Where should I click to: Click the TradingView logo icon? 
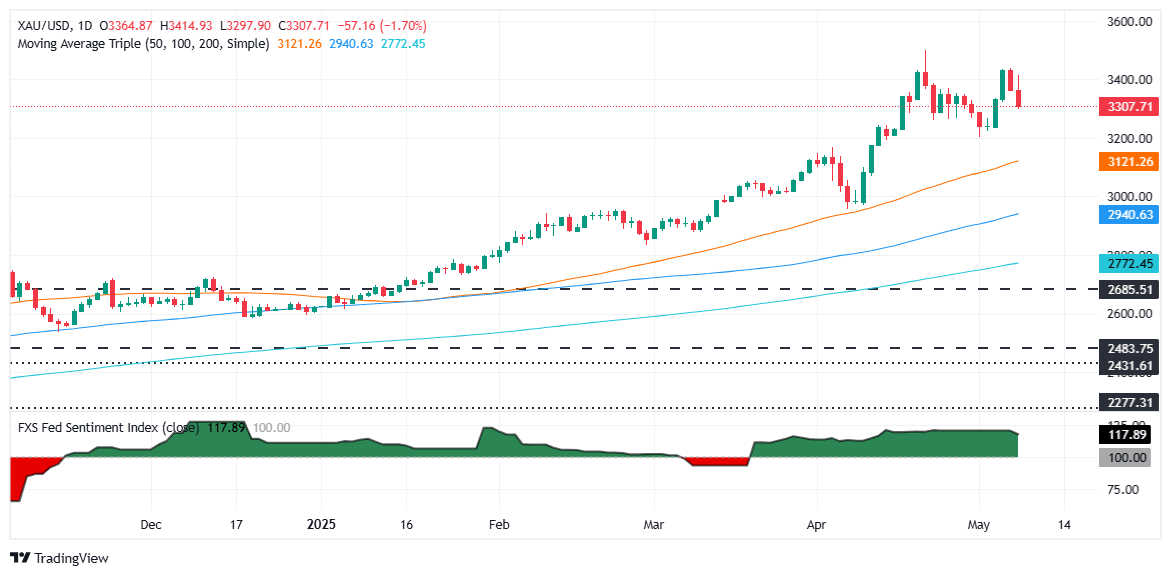pyautogui.click(x=20, y=557)
